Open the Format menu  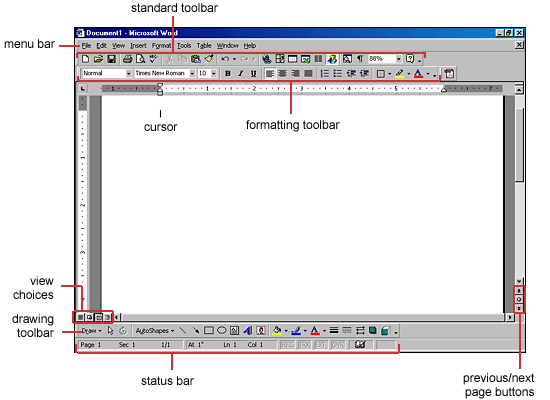pos(161,46)
